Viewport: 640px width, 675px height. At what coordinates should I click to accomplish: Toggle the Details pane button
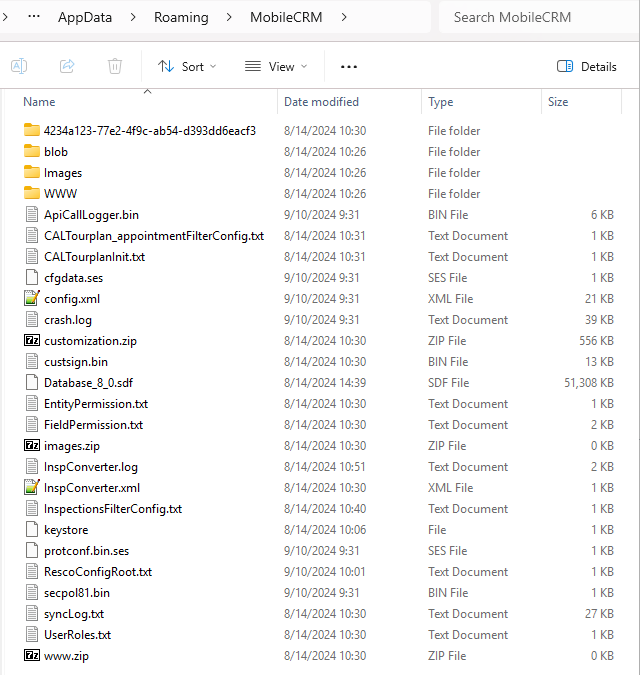(586, 66)
